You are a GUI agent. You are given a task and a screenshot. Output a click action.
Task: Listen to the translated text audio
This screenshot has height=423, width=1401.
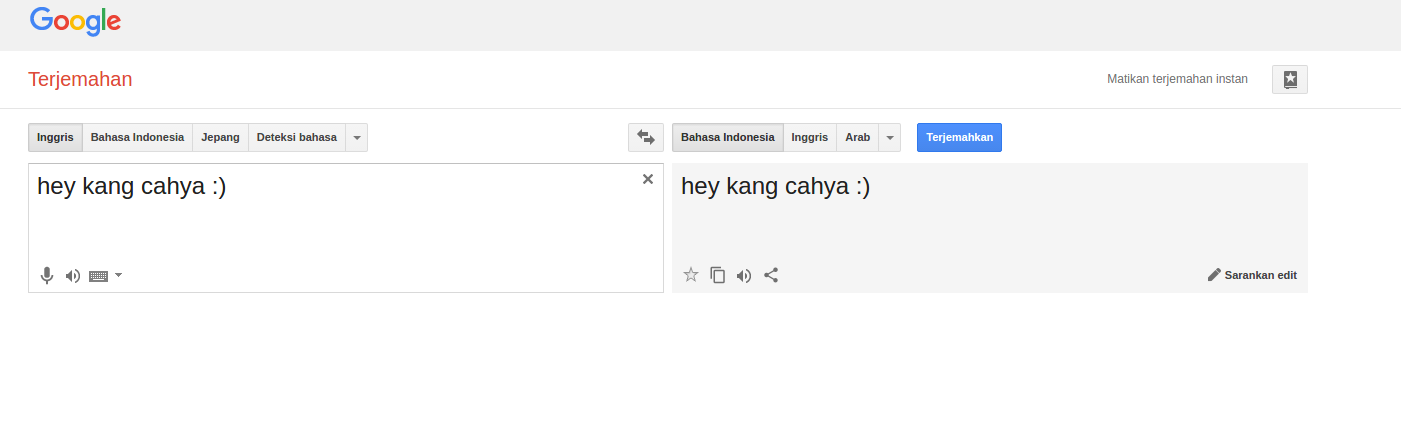coord(744,275)
